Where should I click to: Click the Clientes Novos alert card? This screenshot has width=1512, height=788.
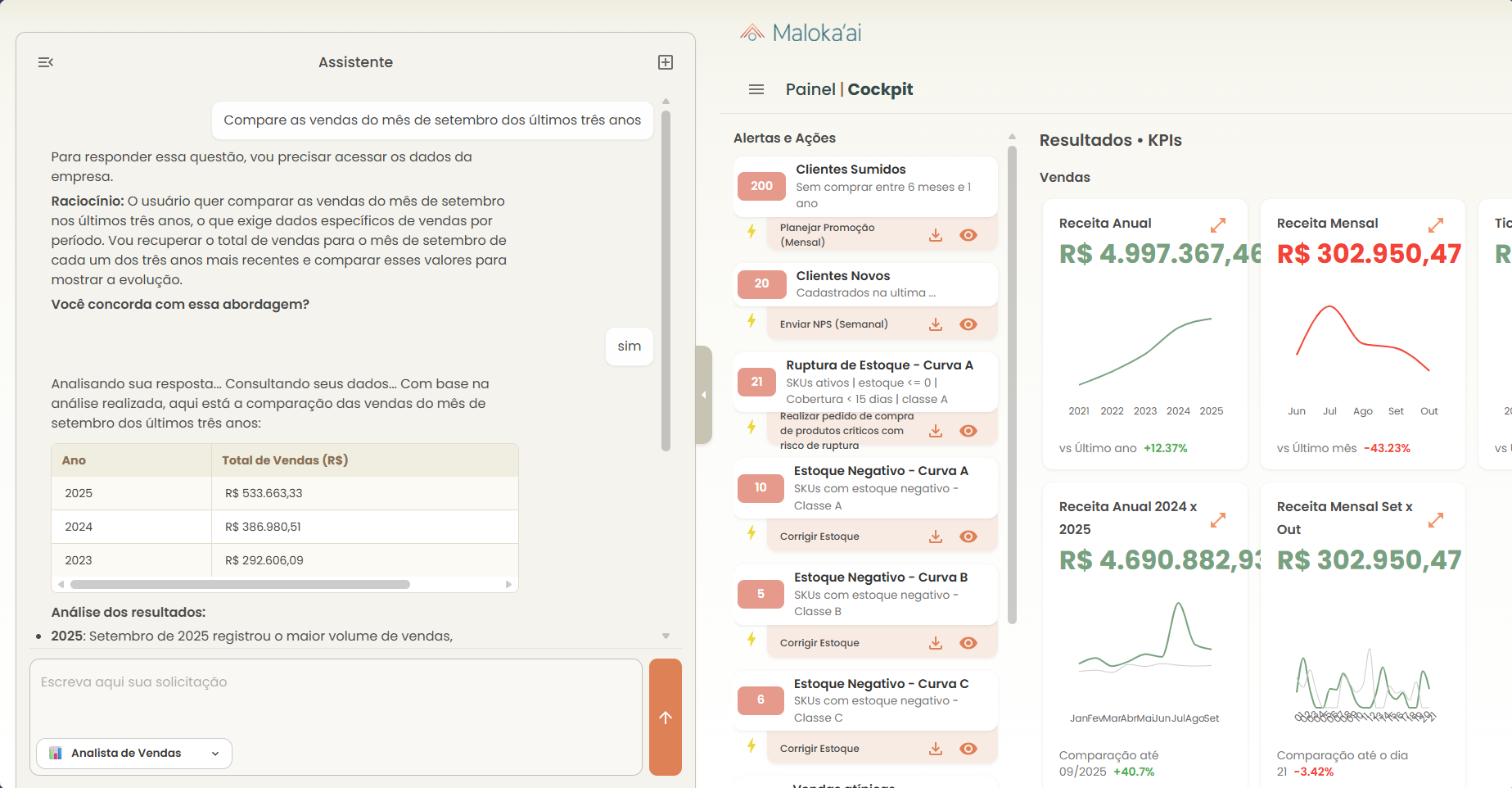tap(865, 283)
